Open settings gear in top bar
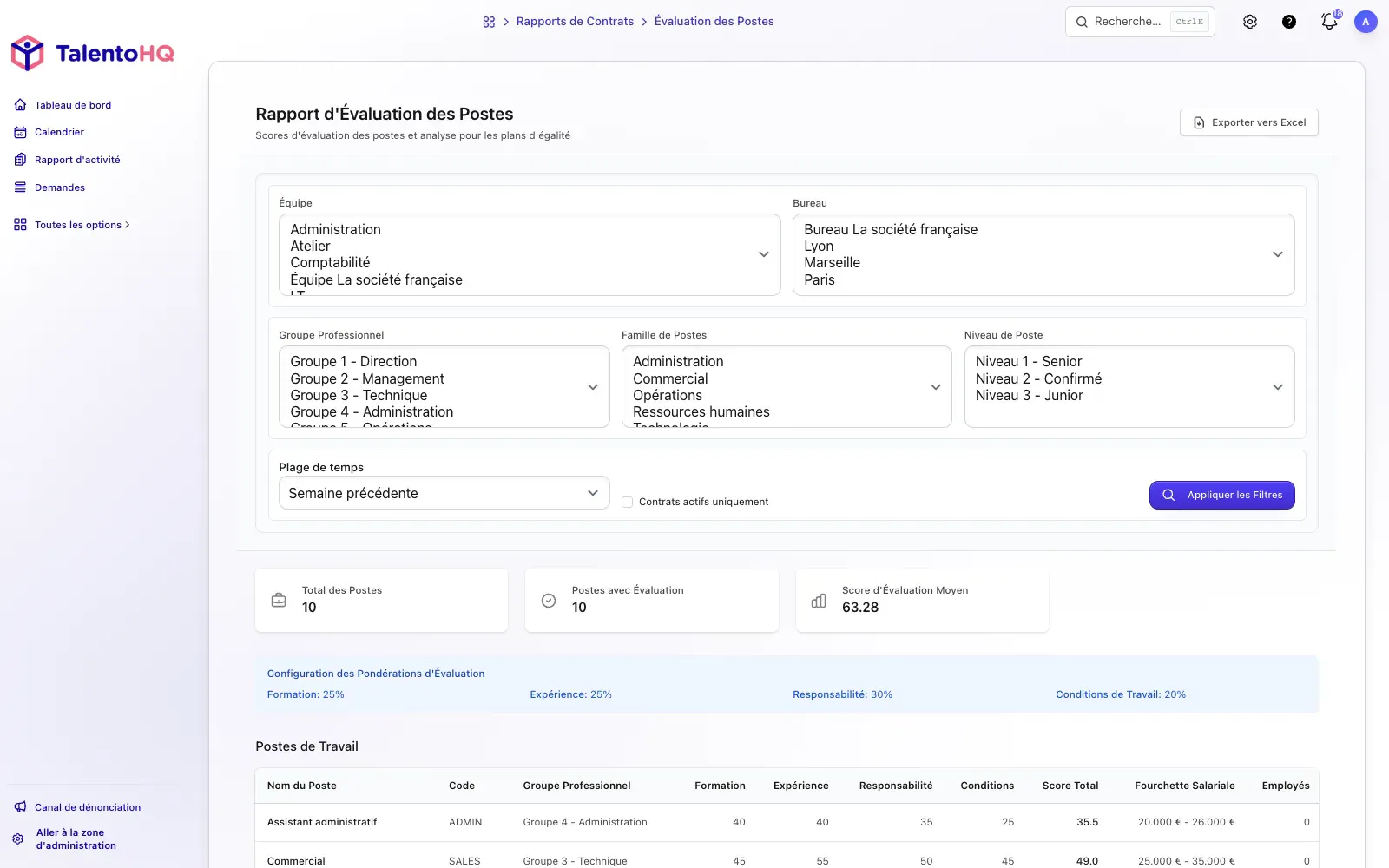The height and width of the screenshot is (868, 1389). (x=1250, y=22)
